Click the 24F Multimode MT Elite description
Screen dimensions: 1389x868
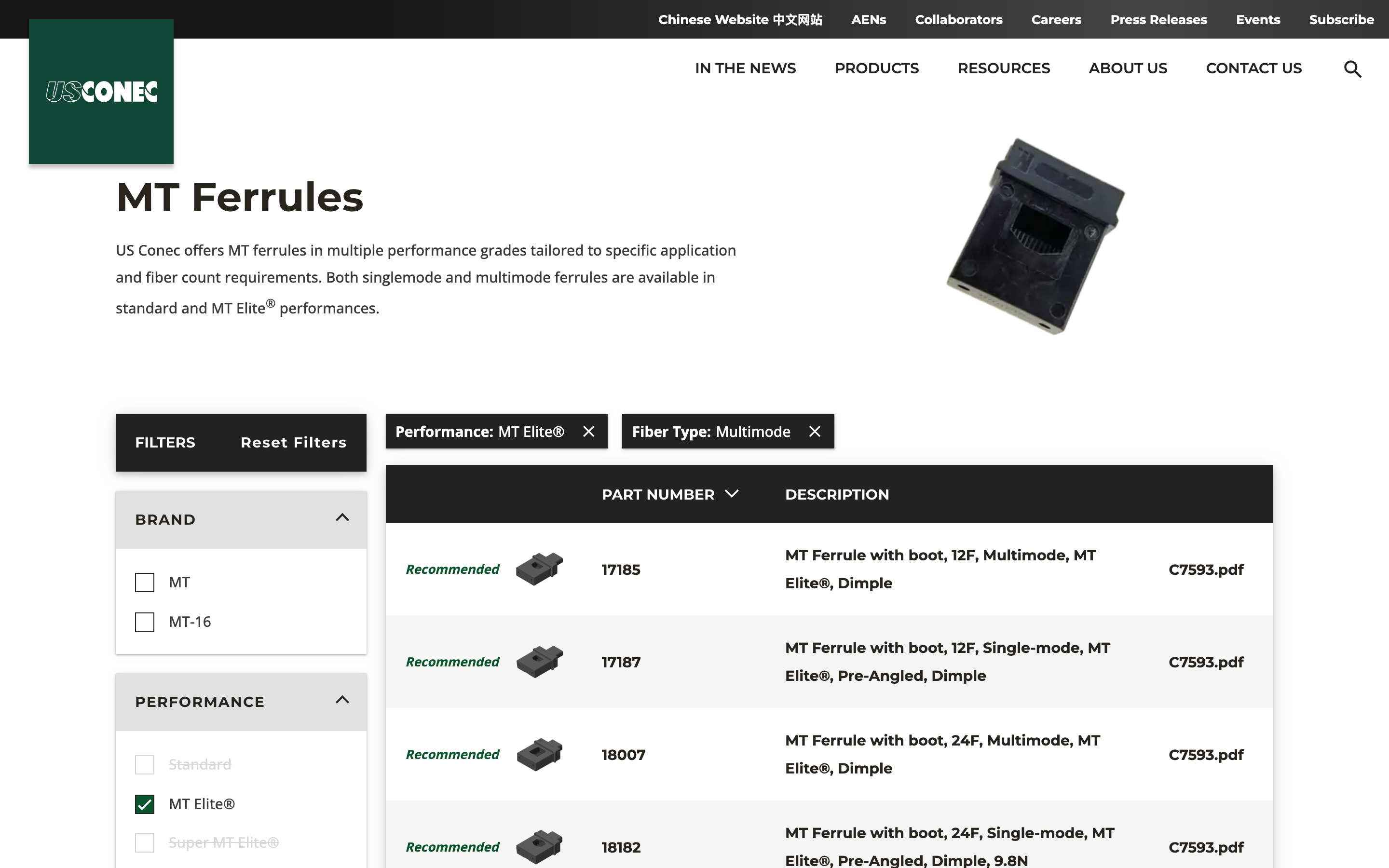pos(942,754)
